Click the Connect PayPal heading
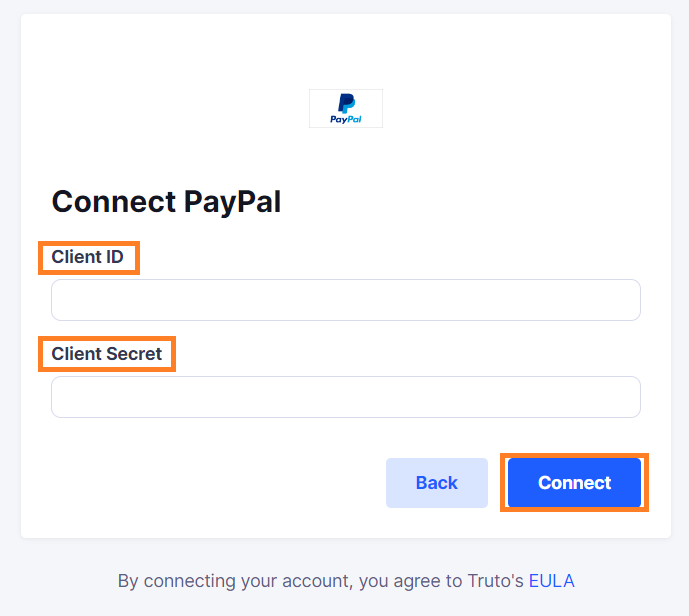The width and height of the screenshot is (689, 616). [166, 202]
